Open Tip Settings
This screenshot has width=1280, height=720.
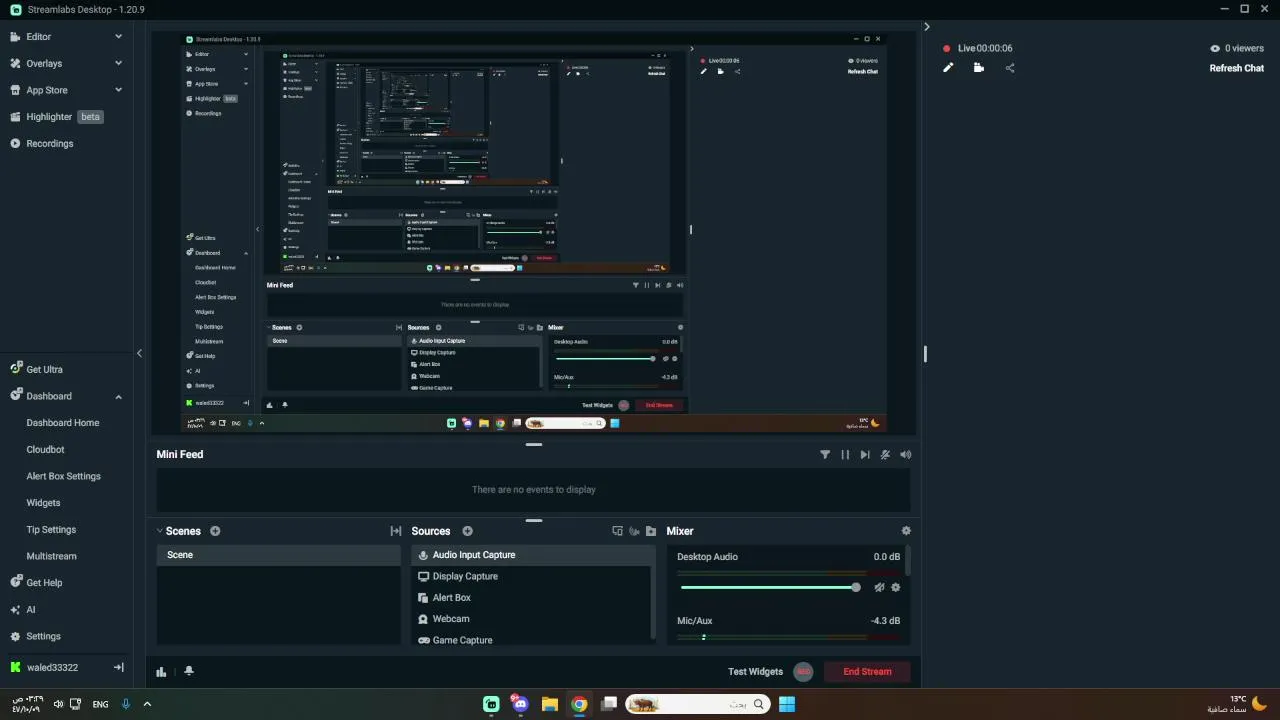click(51, 530)
